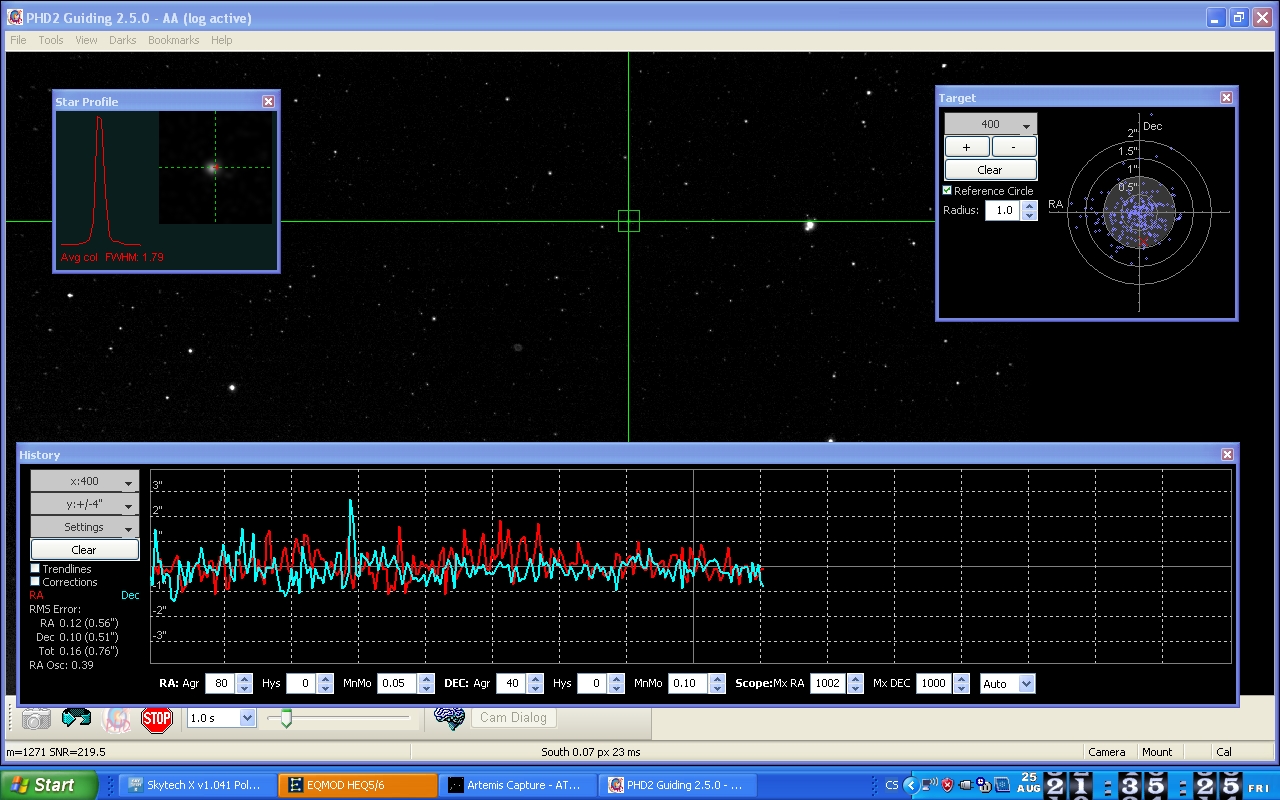Close the Star Profile panel
The width and height of the screenshot is (1280, 800).
tap(268, 102)
